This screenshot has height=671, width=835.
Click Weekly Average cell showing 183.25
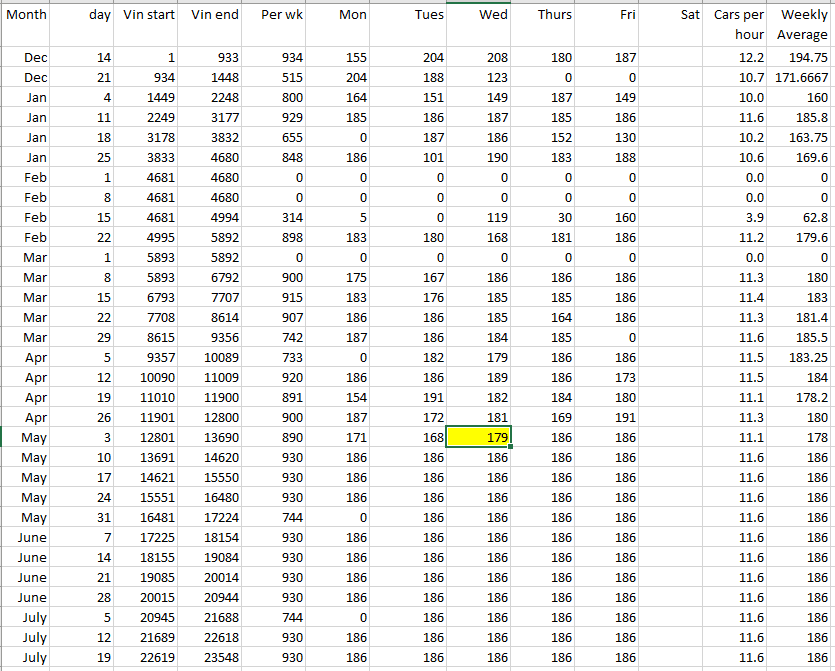point(802,357)
